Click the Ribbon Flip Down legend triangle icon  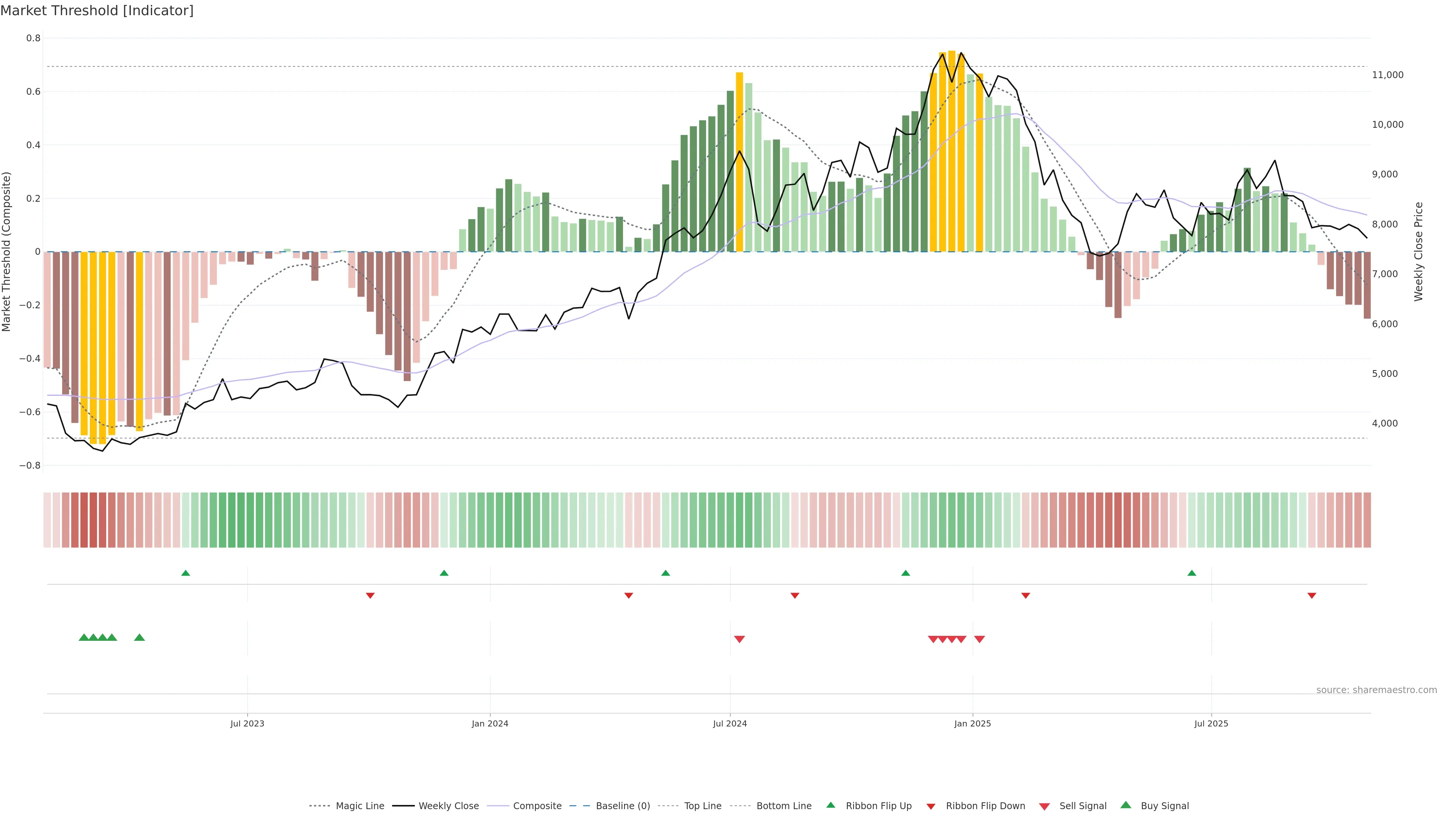[931, 806]
